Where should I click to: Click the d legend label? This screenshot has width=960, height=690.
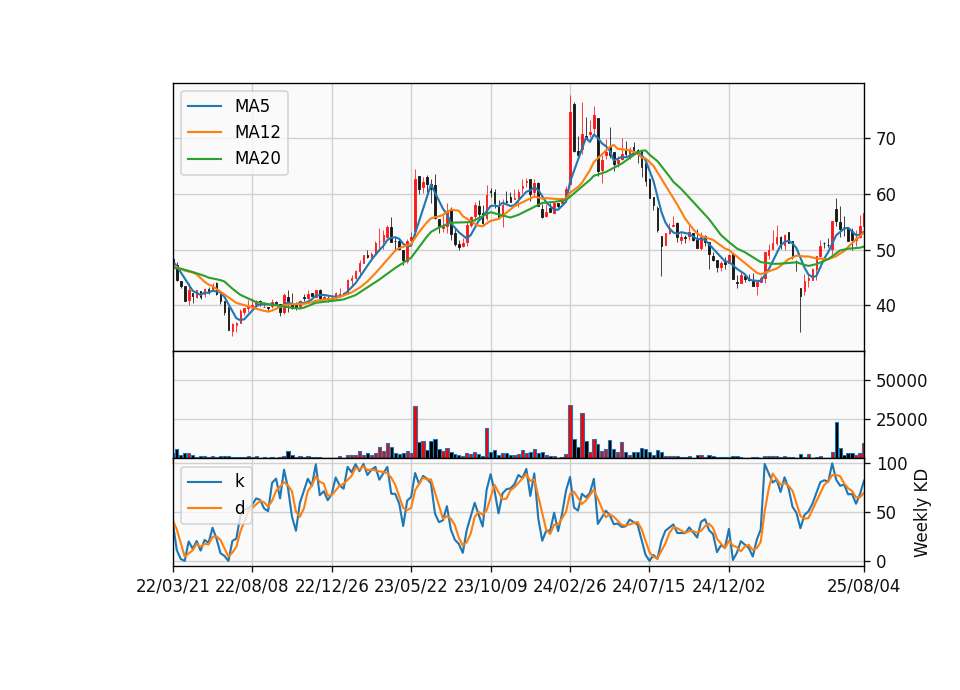(239, 508)
